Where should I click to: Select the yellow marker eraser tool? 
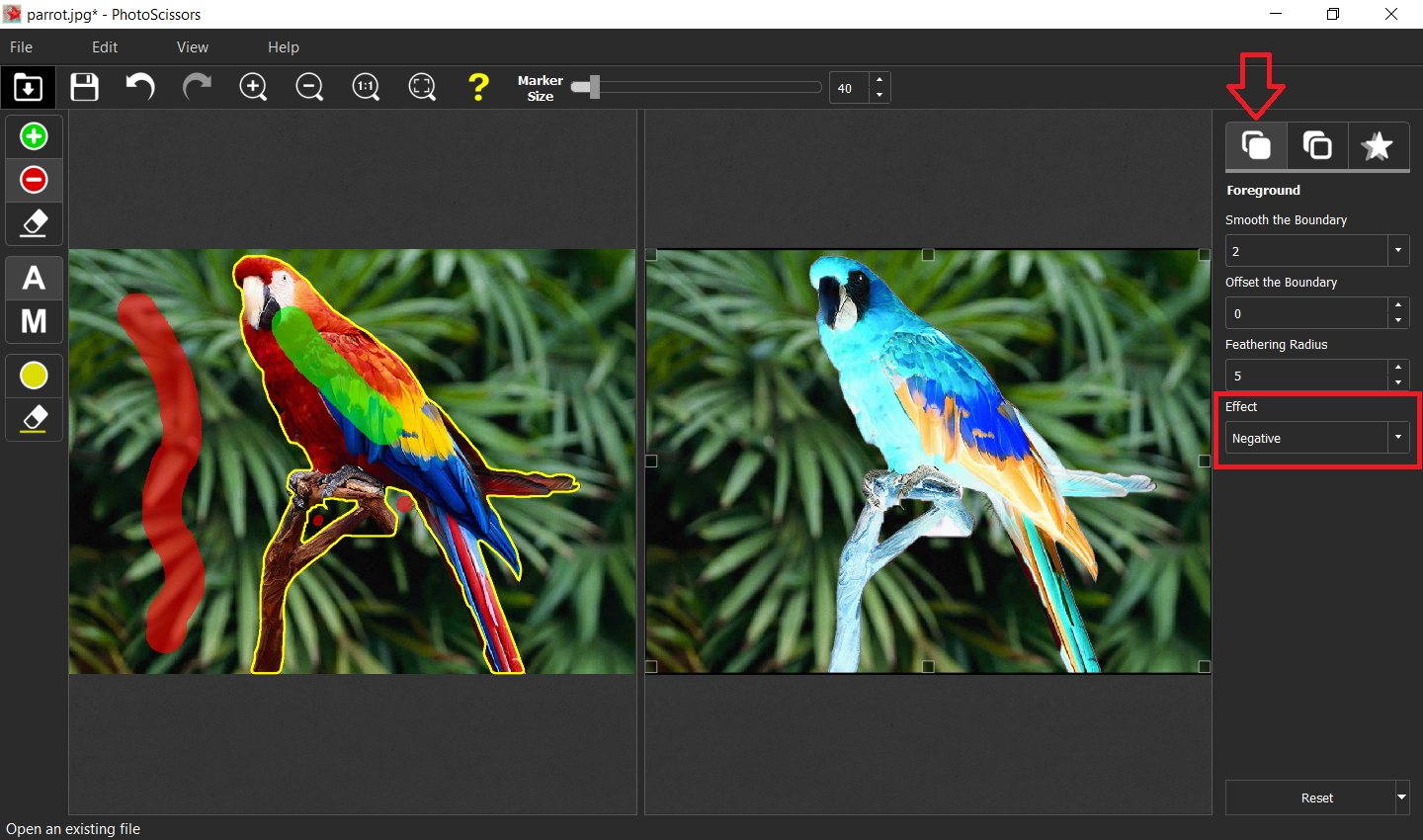point(33,419)
